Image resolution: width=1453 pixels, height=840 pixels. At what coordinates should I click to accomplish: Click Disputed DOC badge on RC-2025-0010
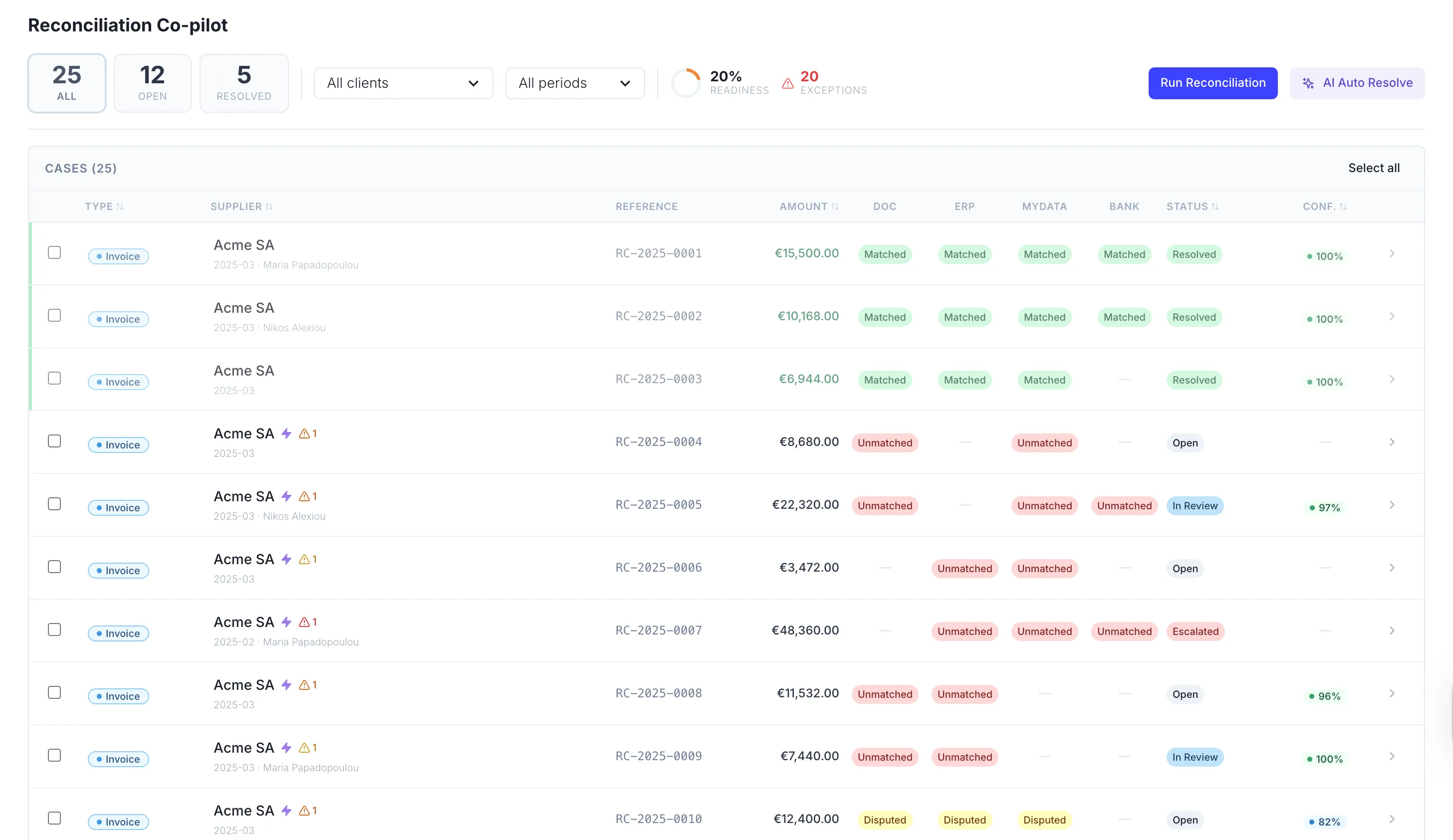point(885,820)
